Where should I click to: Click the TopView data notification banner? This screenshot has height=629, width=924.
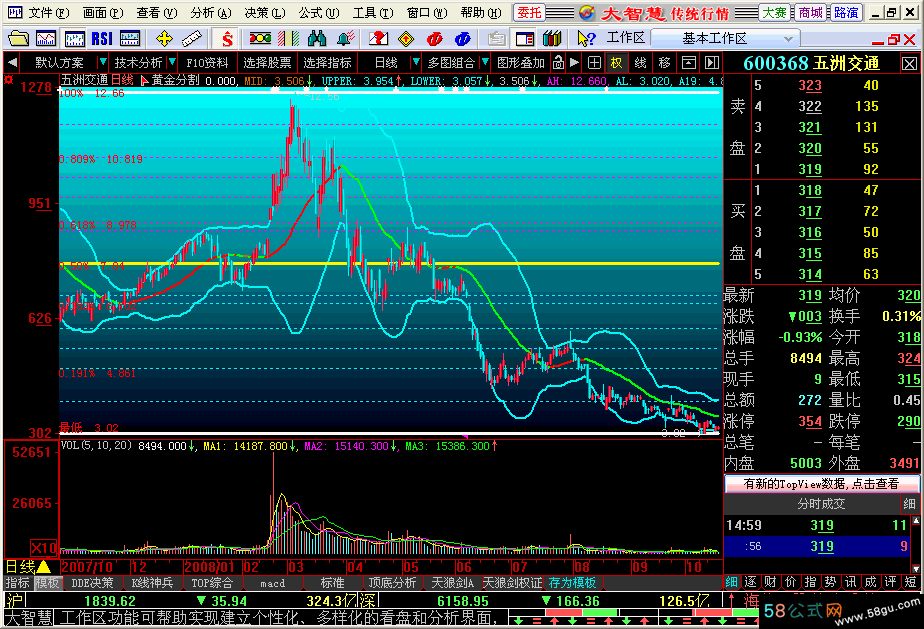coord(821,484)
